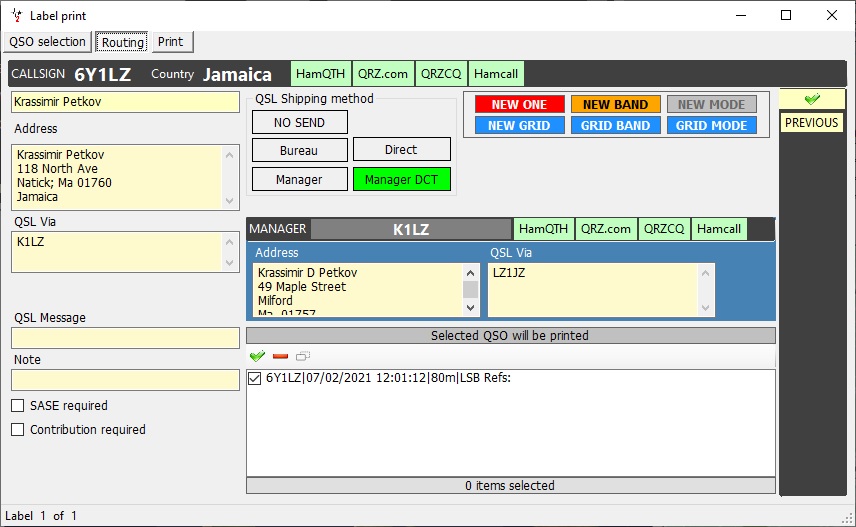Image resolution: width=856 pixels, height=527 pixels.
Task: Click the blue GRID MODE indicator
Action: [x=711, y=125]
